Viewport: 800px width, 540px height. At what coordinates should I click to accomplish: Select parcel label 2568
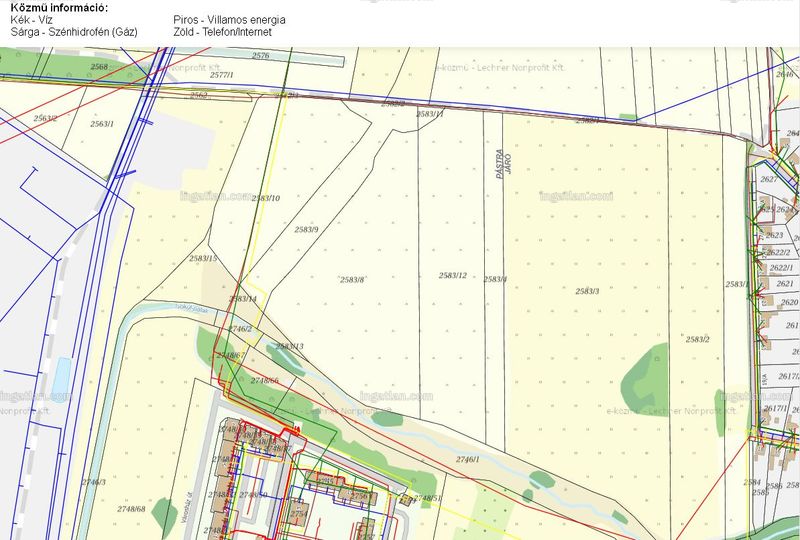click(x=99, y=67)
